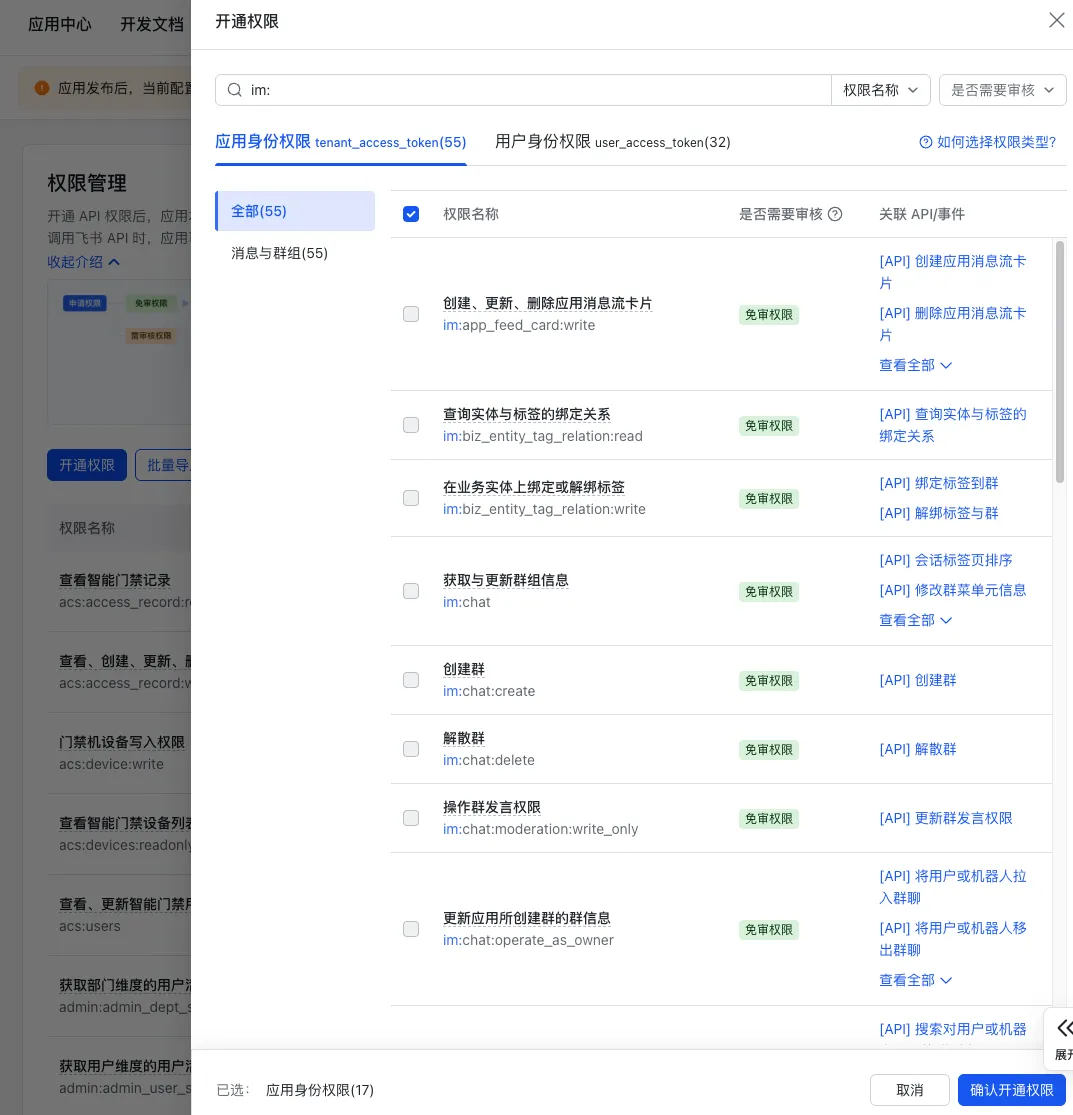Click the 在业务实体上绑定或解绑标签 permission name
Screen dimensions: 1073x1115
534,487
